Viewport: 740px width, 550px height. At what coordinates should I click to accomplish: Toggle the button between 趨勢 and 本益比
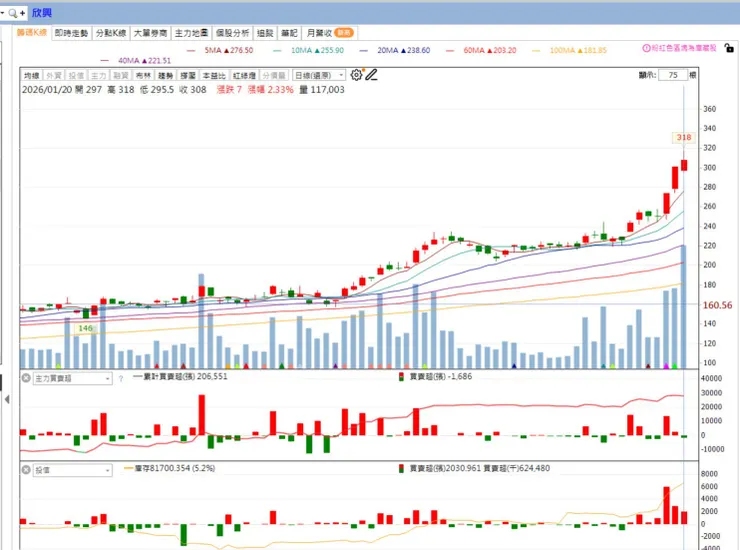[188, 76]
